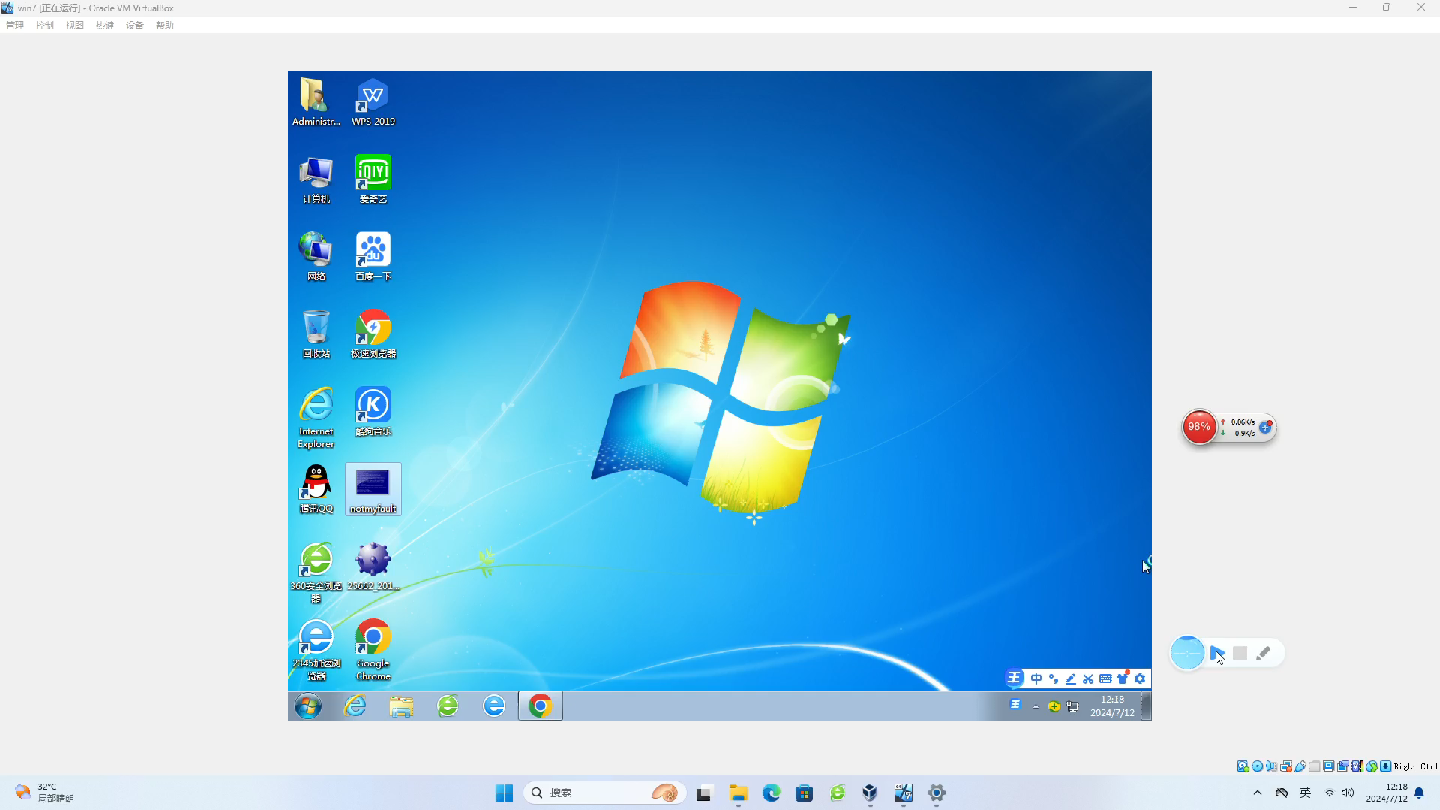Select the 极速浏览器 desktop shortcut

(373, 334)
